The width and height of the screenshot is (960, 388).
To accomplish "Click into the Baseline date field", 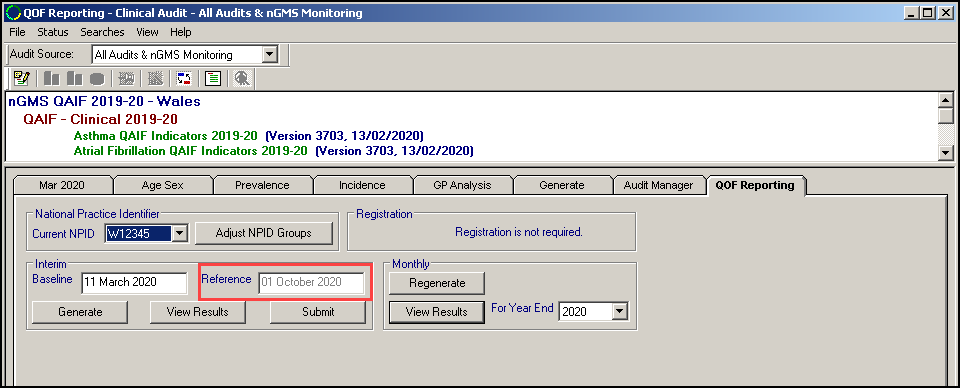I will click(x=134, y=282).
